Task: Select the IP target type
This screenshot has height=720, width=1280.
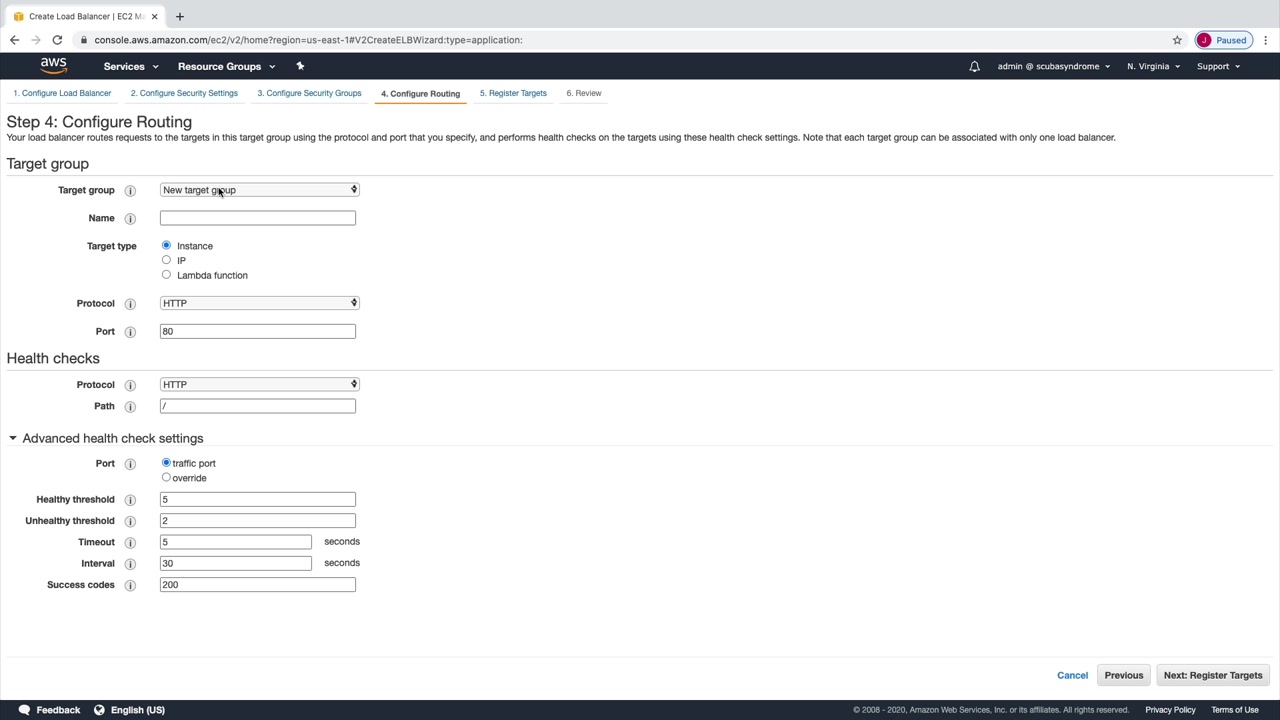Action: [166, 260]
